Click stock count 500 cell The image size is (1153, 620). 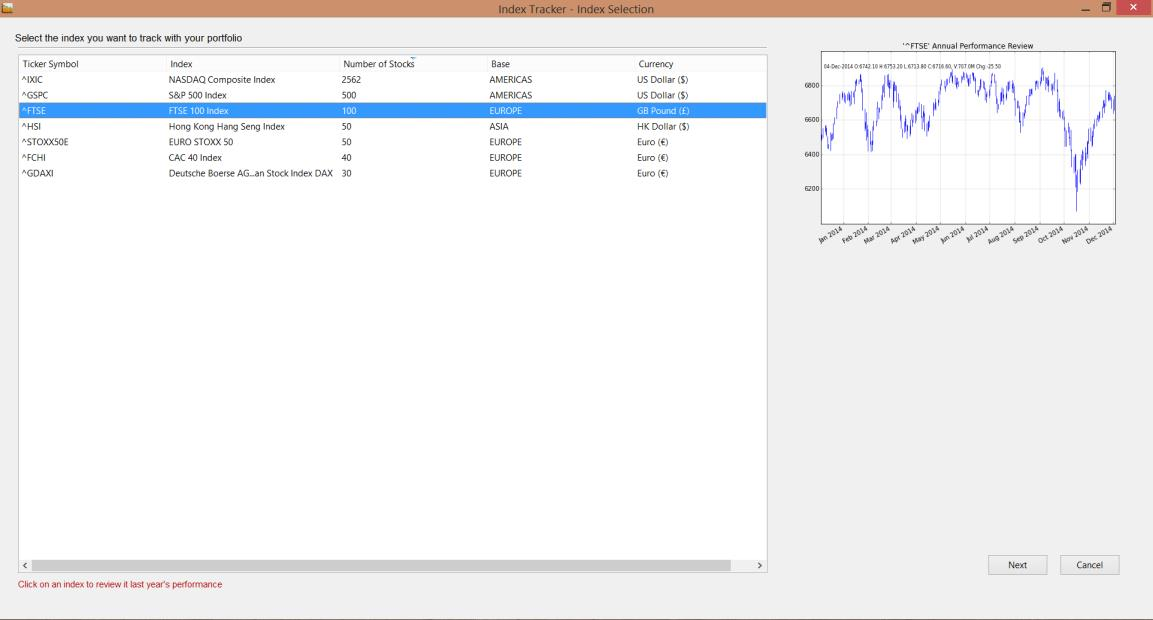click(x=349, y=95)
